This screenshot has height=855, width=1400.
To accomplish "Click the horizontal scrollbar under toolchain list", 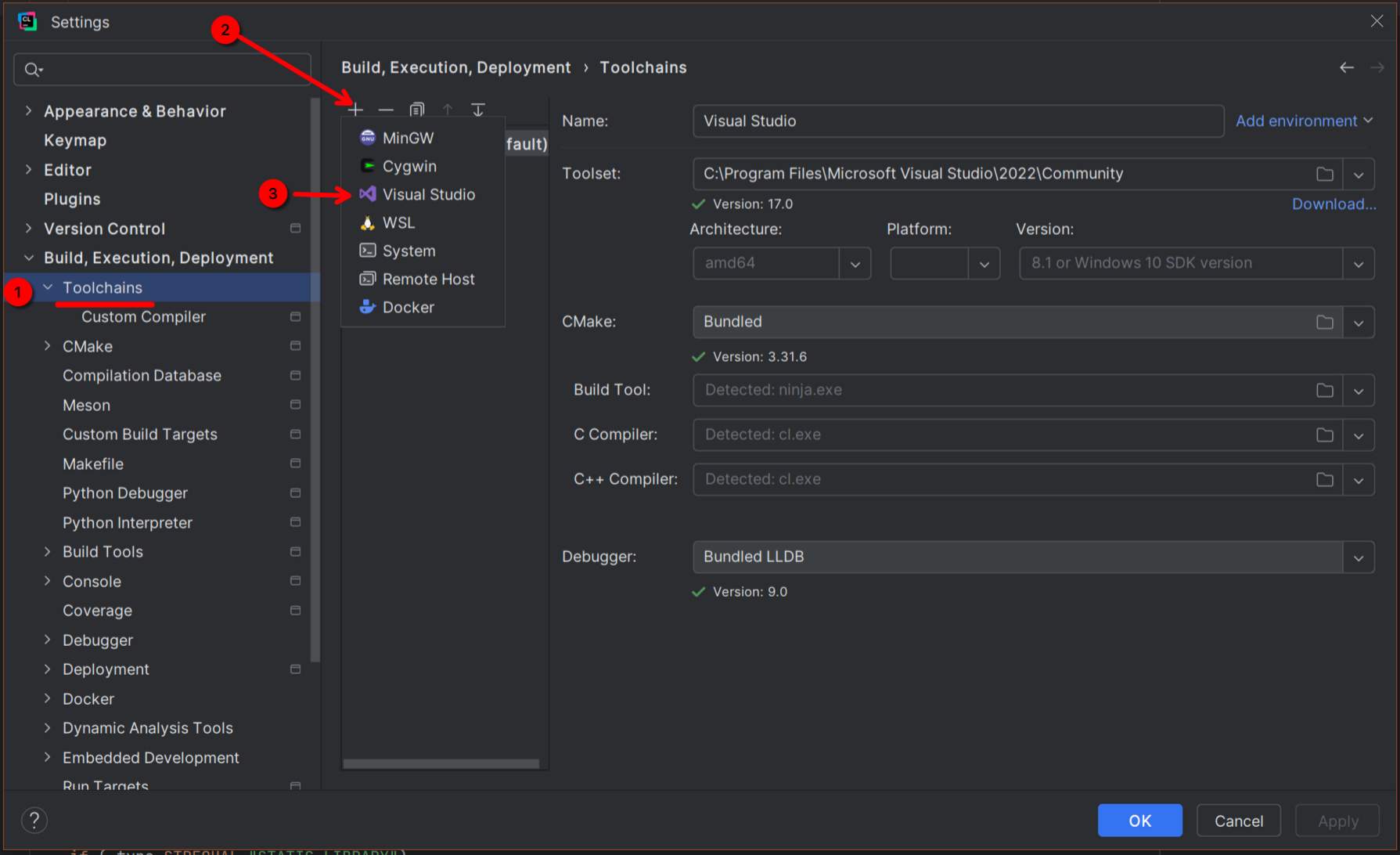I will point(441,763).
